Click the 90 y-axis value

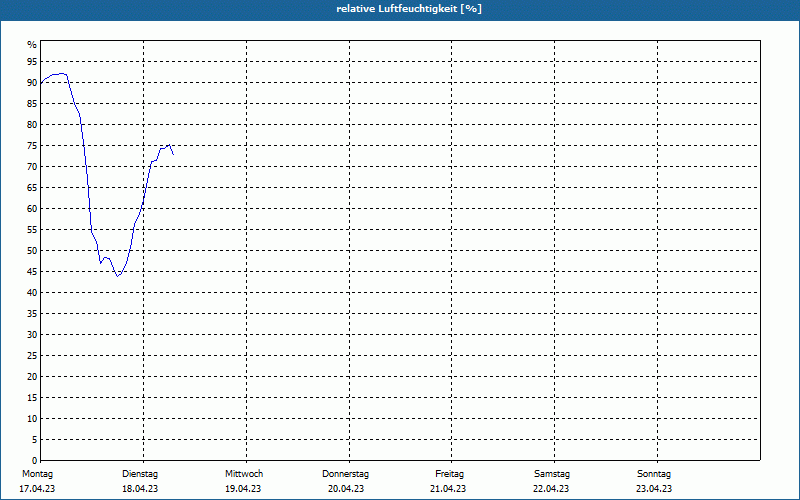(32, 83)
